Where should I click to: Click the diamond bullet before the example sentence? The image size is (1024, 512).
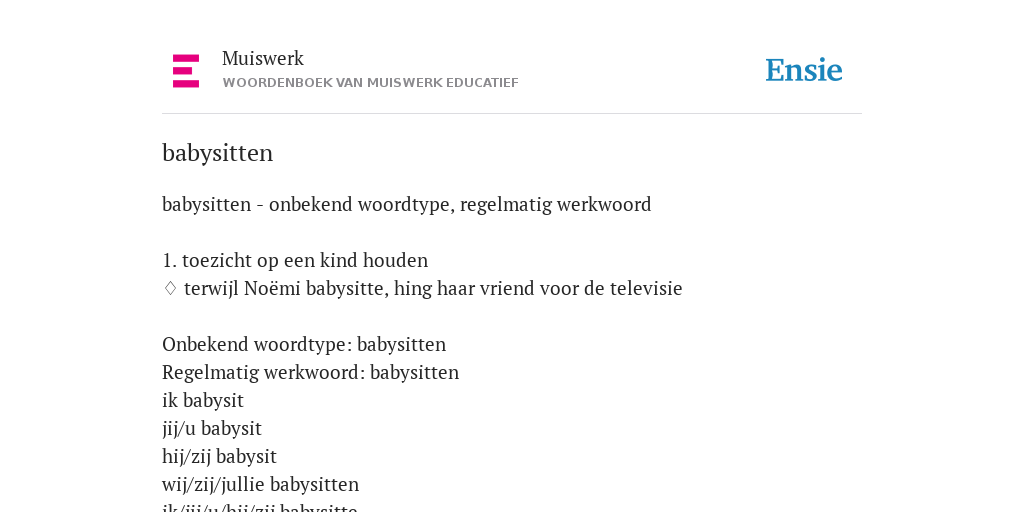[170, 288]
